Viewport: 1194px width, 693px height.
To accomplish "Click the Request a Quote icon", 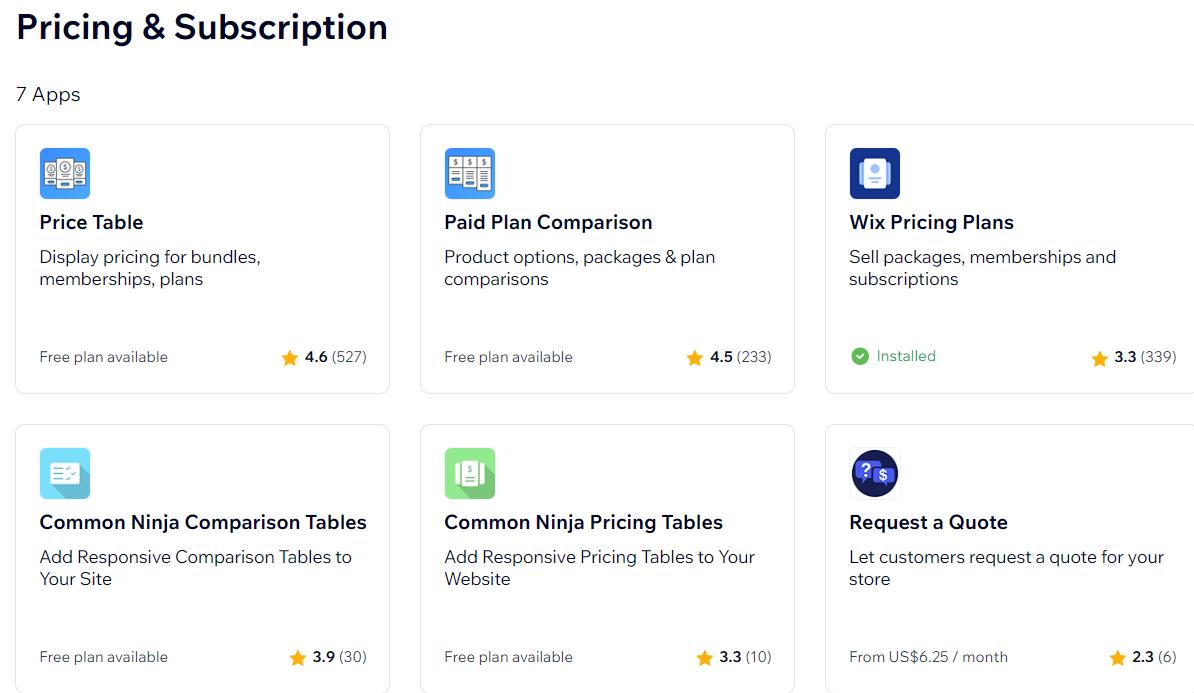I will click(875, 474).
